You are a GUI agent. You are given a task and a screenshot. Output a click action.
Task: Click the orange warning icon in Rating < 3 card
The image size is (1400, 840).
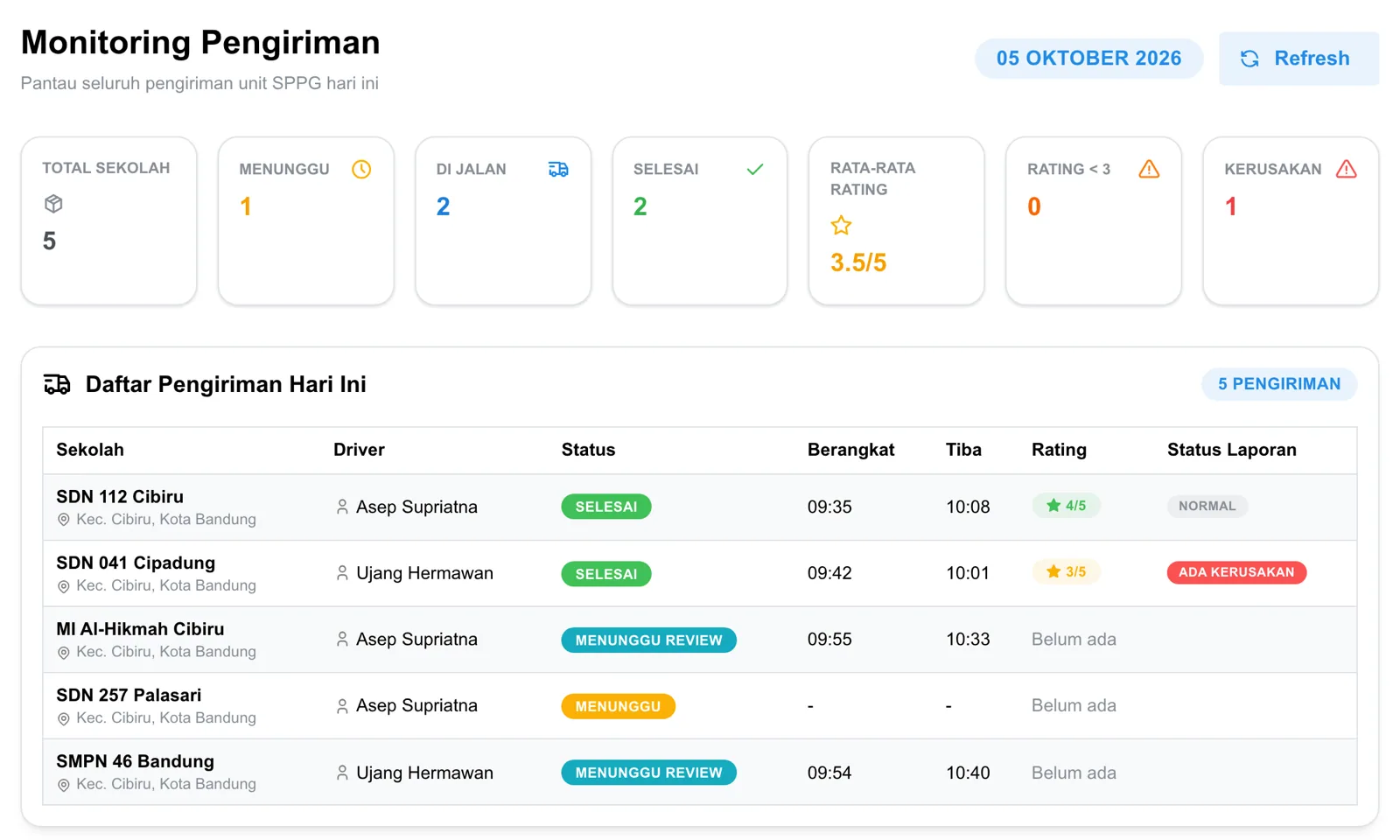coord(1149,169)
